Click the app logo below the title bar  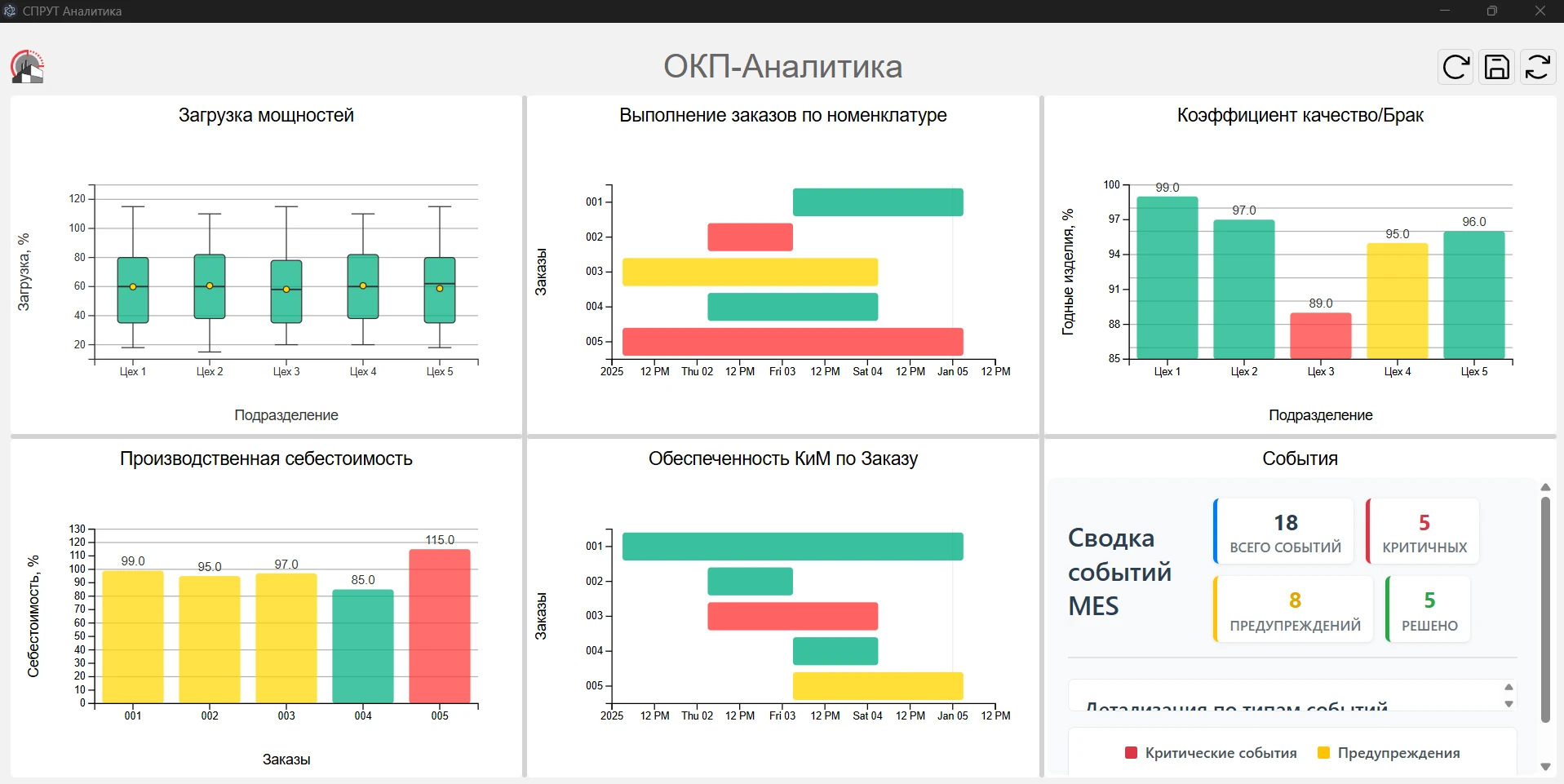coord(28,67)
